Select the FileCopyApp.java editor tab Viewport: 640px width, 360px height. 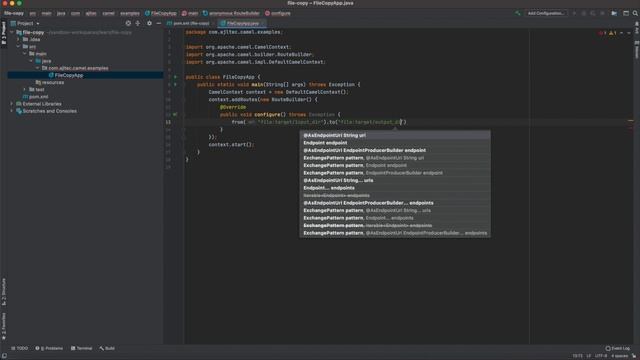pos(242,24)
